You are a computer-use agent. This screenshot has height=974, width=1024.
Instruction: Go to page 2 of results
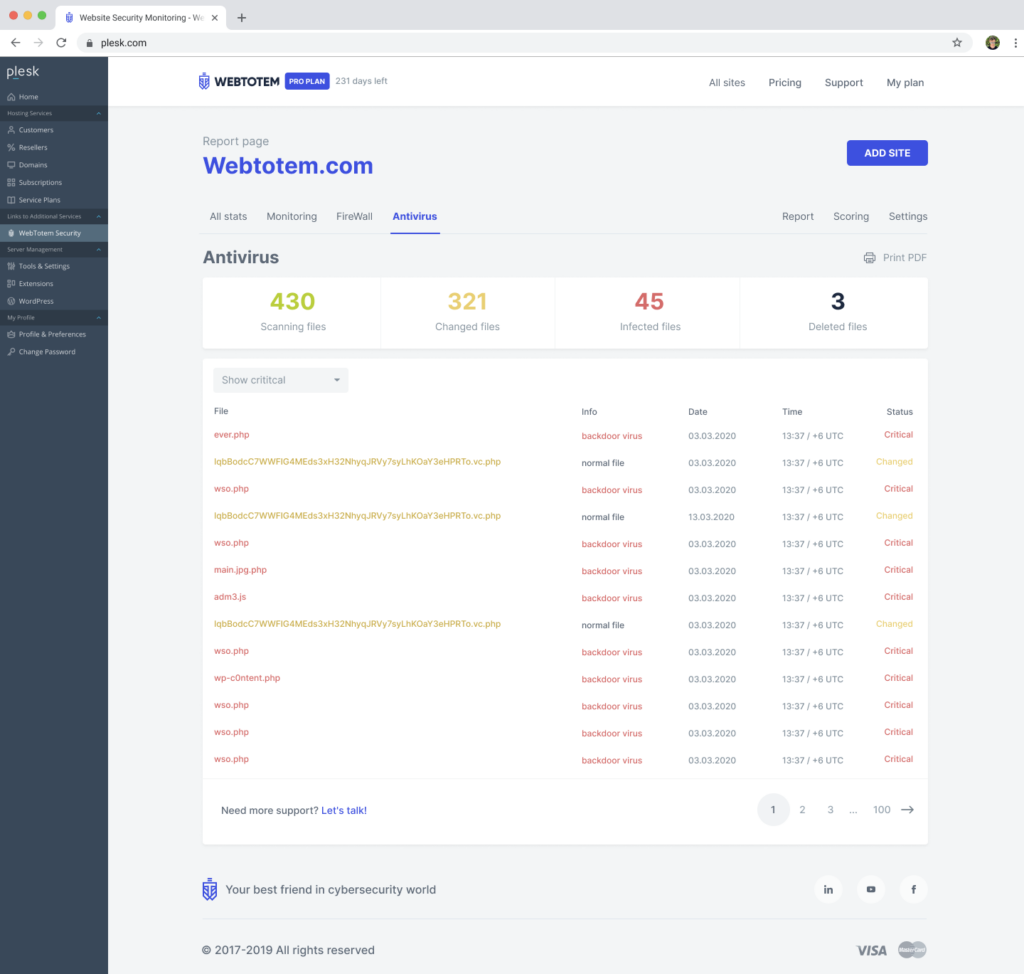802,810
